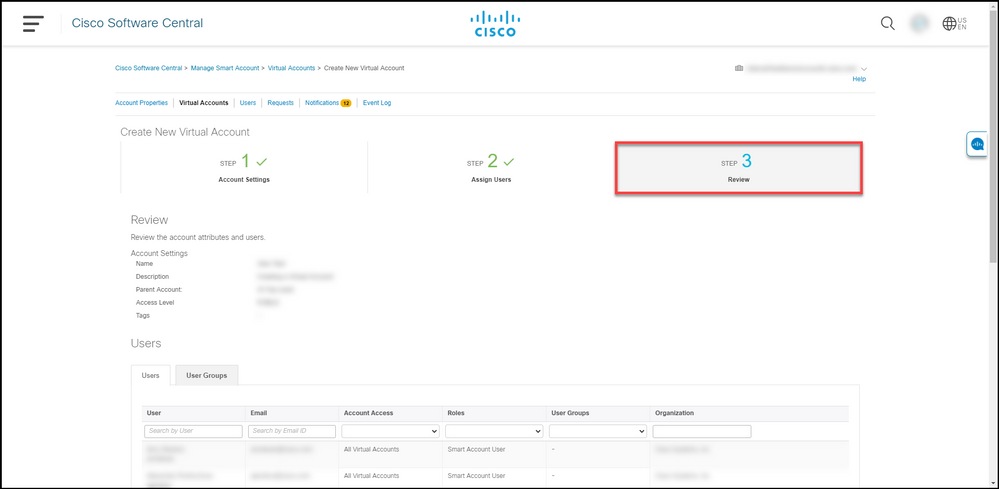Open the language globe selector

coord(954,24)
